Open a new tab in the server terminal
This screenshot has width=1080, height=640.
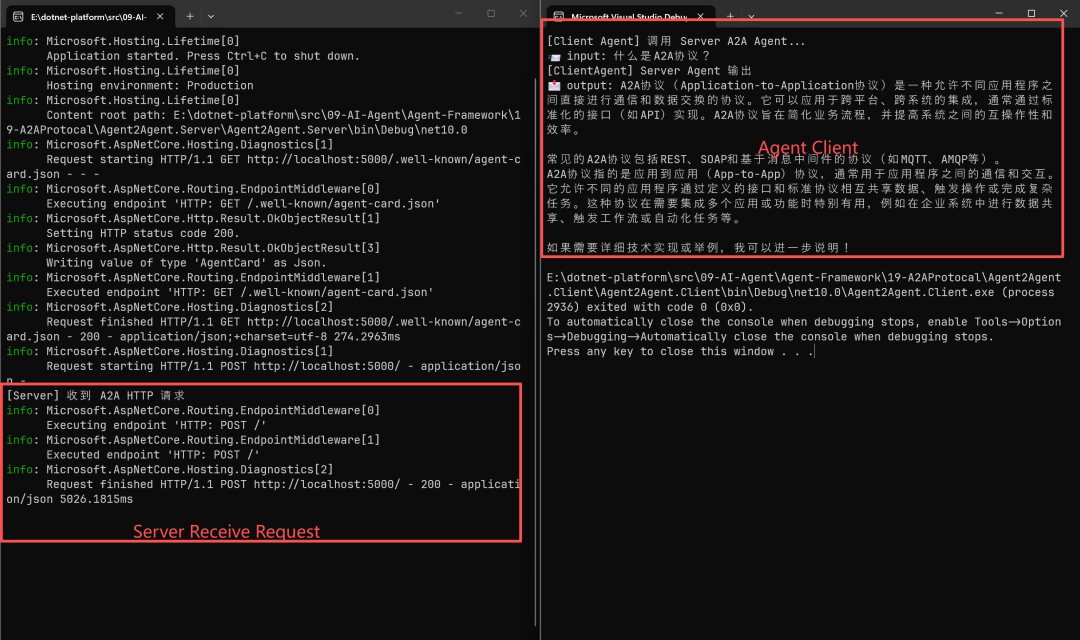(x=189, y=16)
